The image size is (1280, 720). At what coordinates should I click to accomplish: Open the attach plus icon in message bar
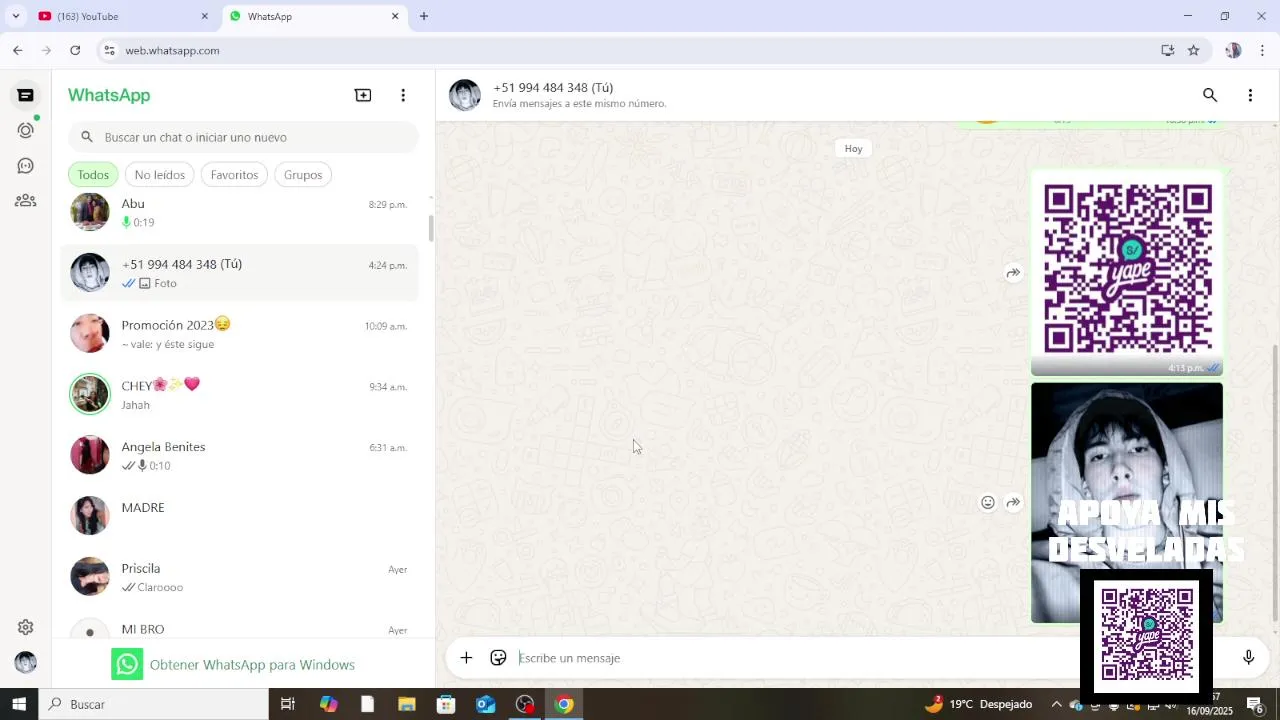pos(466,657)
